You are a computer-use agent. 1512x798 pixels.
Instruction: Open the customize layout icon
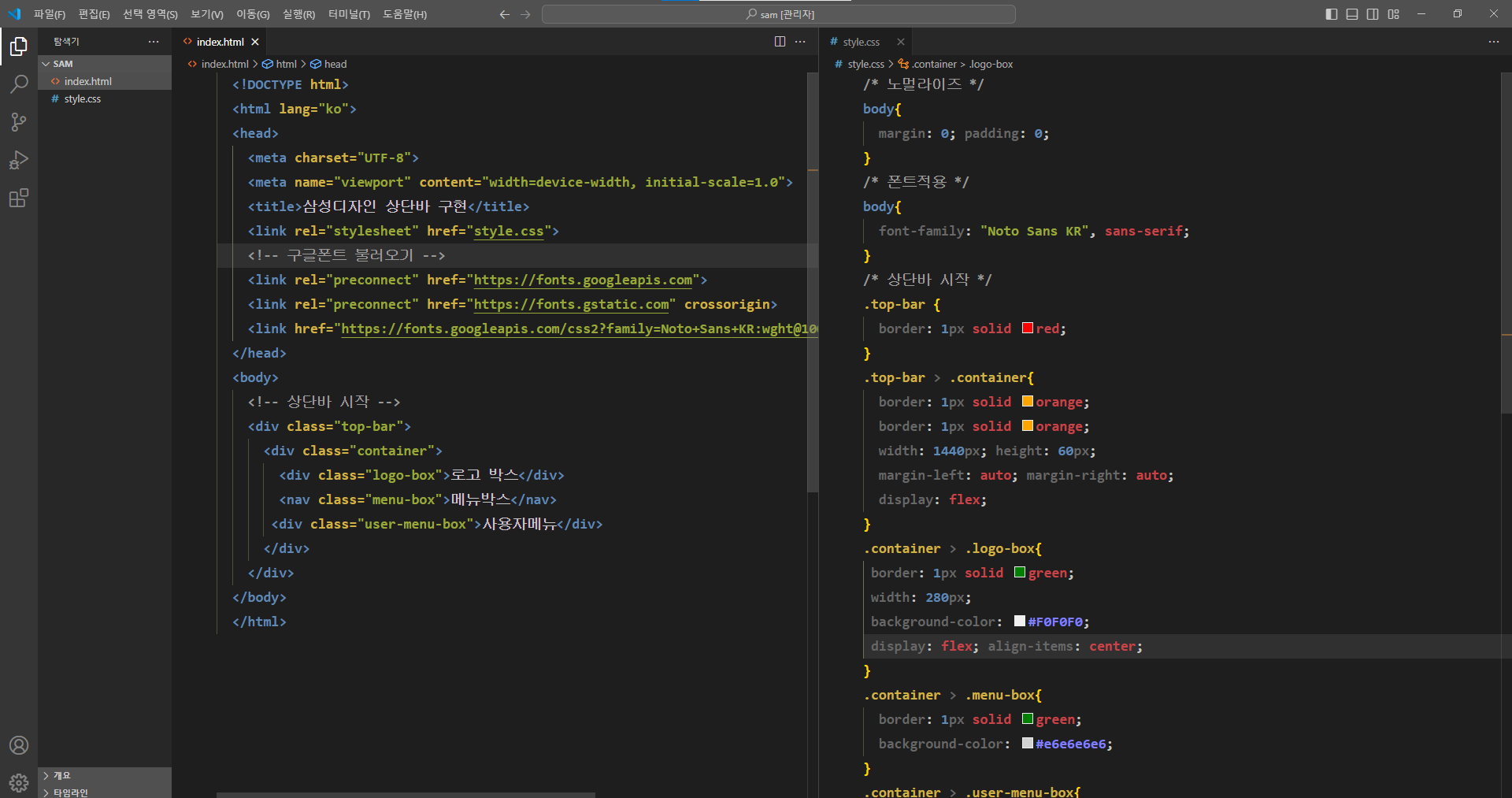tap(1394, 14)
